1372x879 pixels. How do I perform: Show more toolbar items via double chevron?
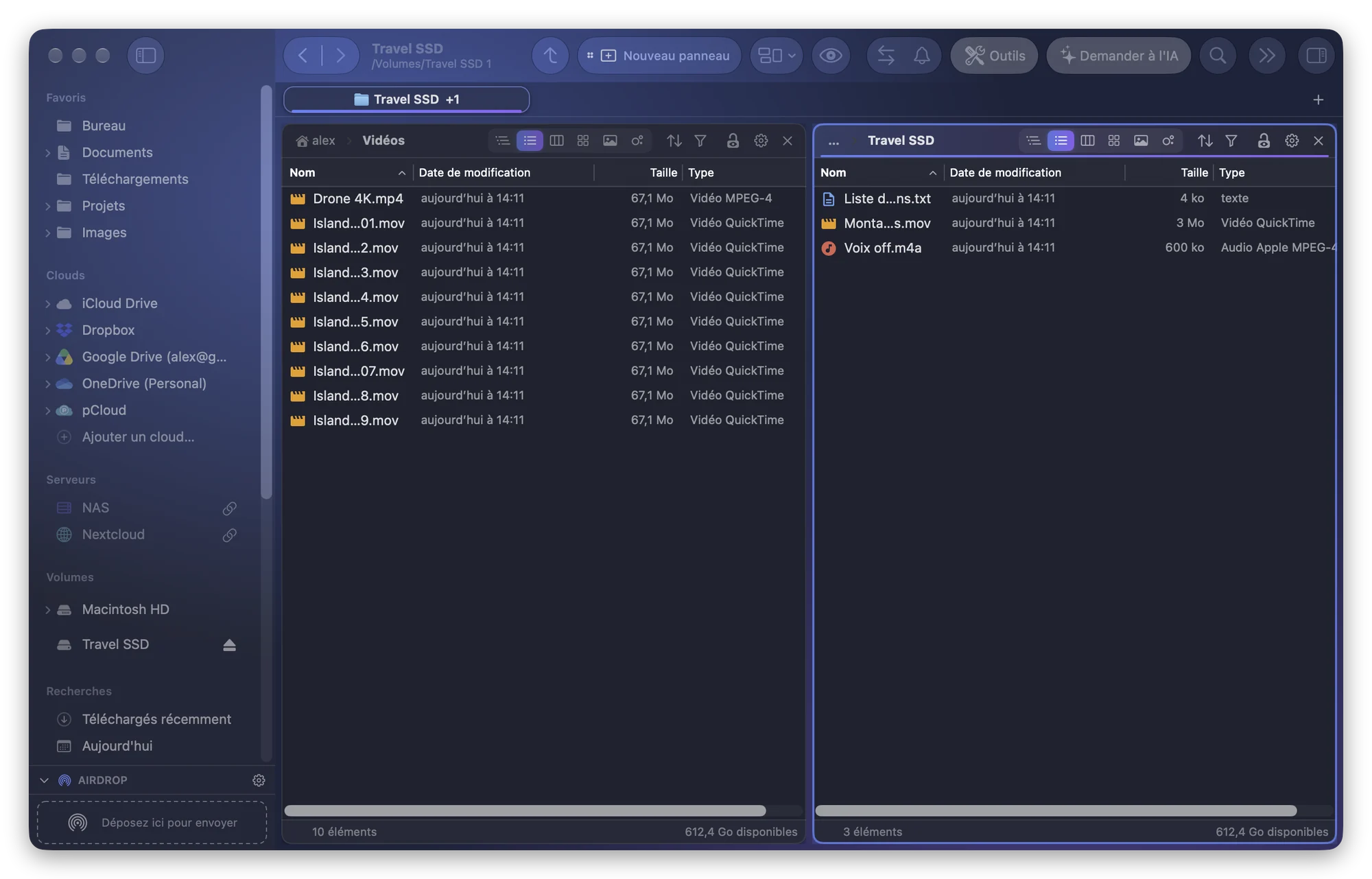tap(1266, 55)
